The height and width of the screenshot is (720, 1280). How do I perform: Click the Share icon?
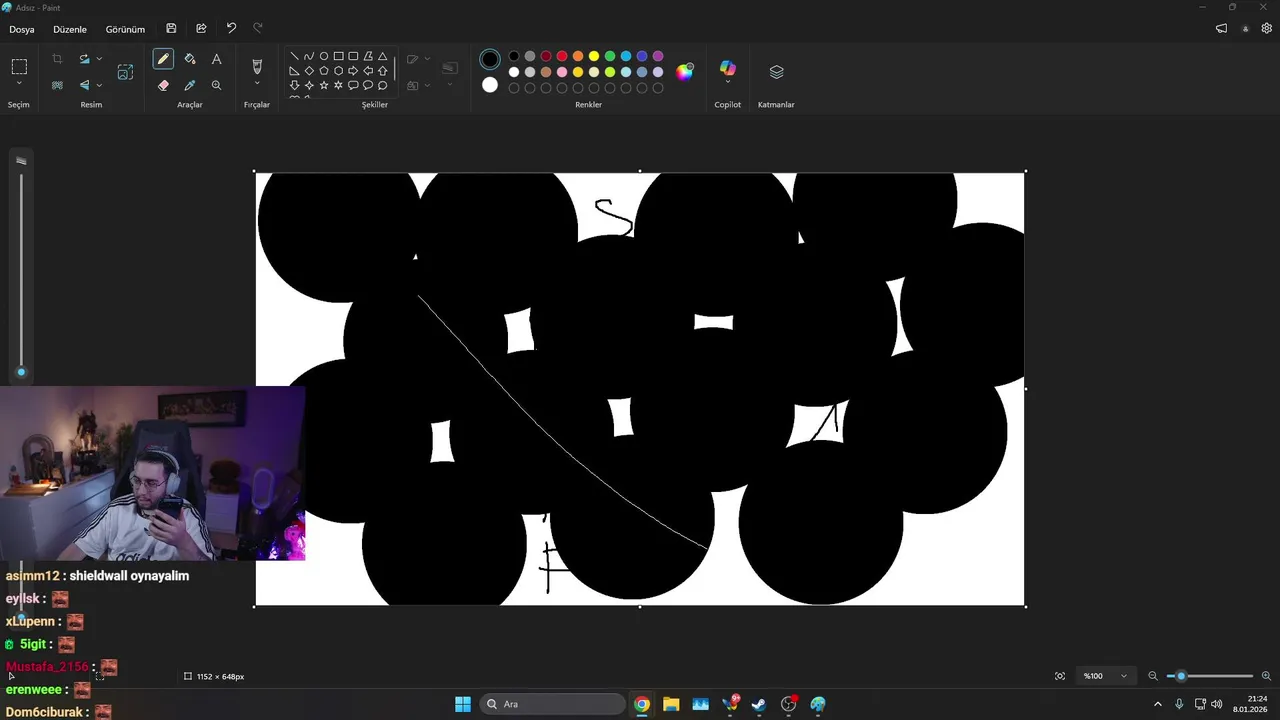coord(201,29)
